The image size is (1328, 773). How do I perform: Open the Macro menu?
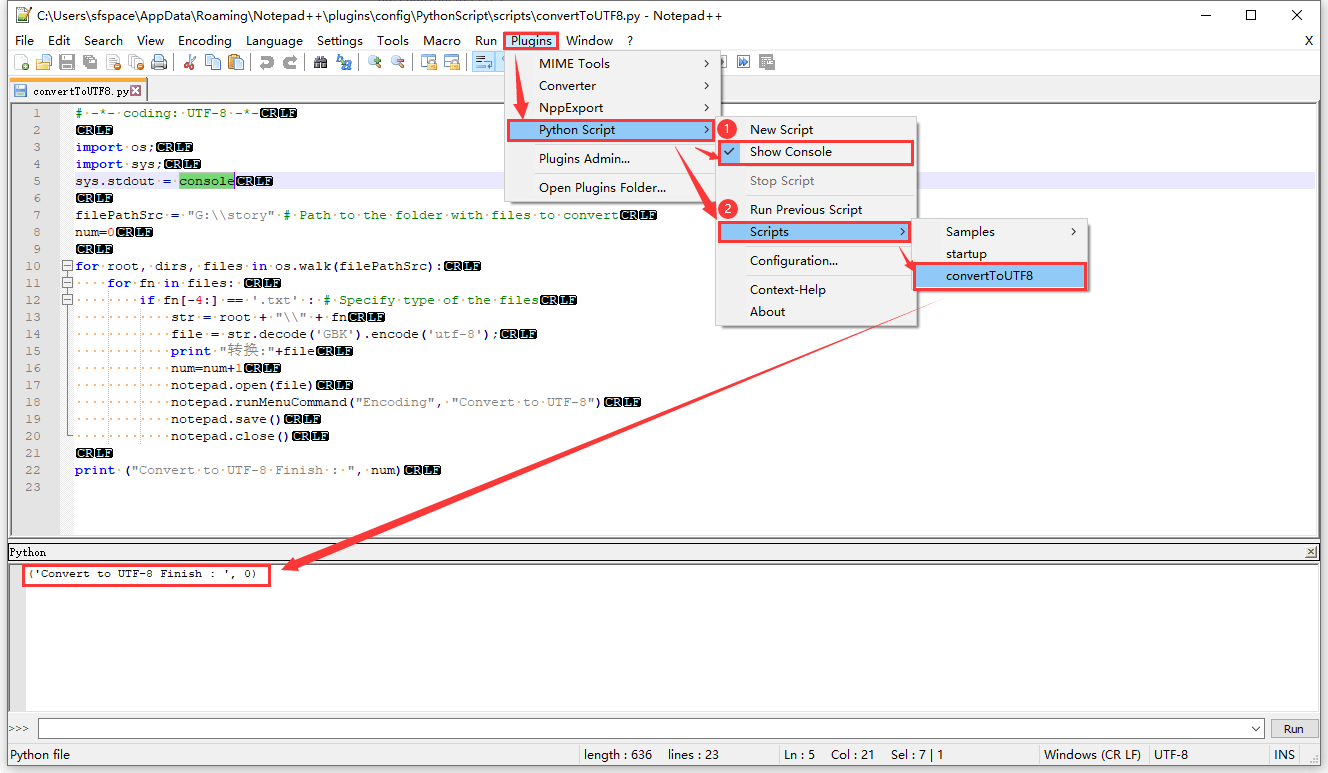click(442, 40)
